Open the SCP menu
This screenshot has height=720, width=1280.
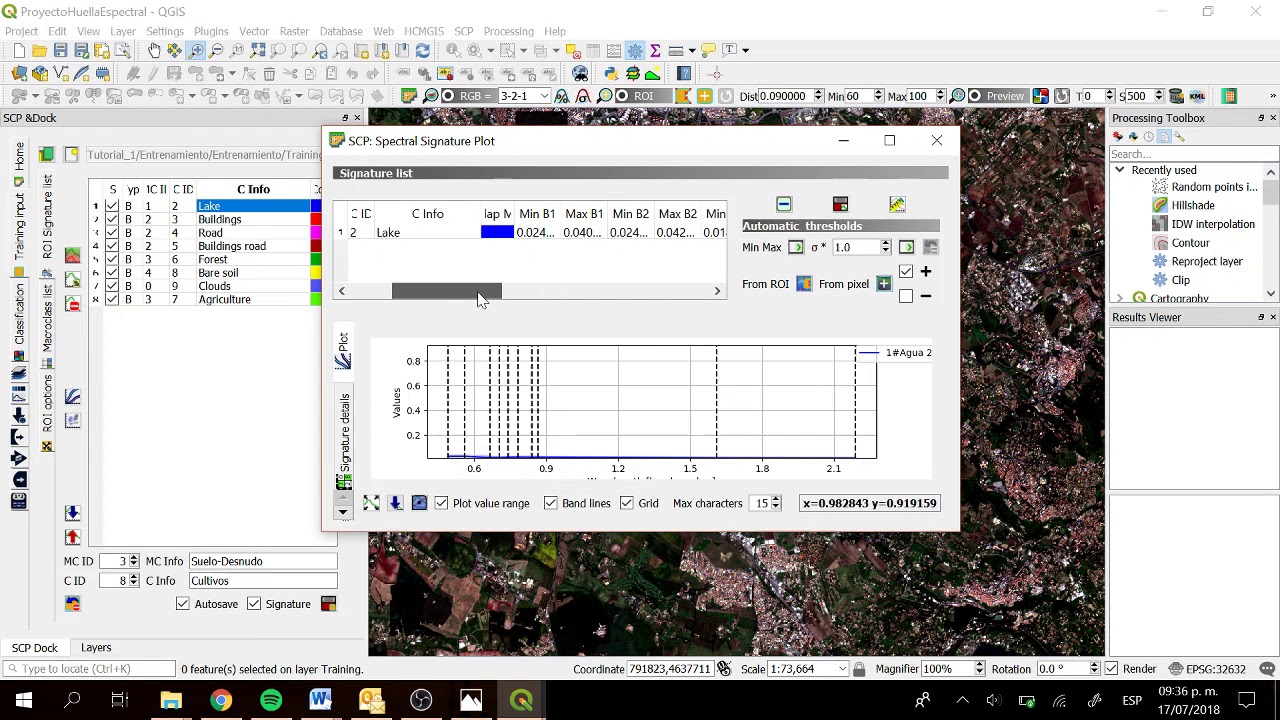(463, 31)
